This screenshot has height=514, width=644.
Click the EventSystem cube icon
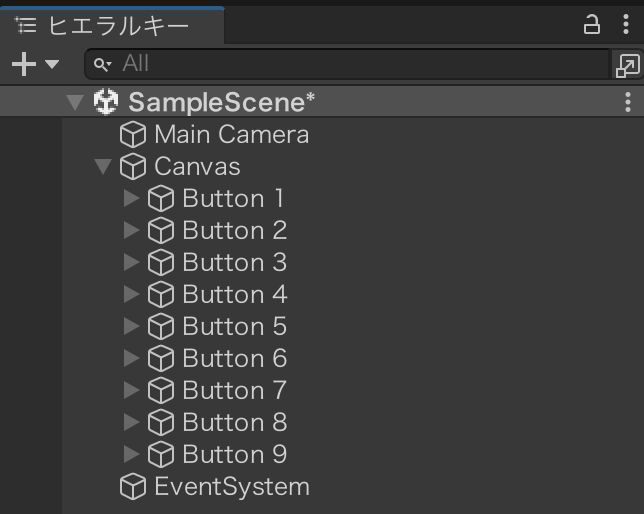click(x=132, y=487)
